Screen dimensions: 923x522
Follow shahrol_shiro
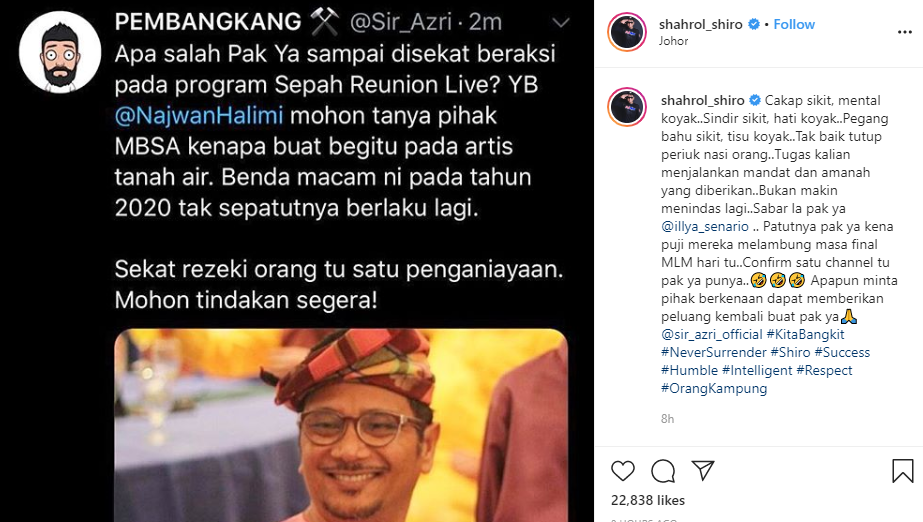793,24
